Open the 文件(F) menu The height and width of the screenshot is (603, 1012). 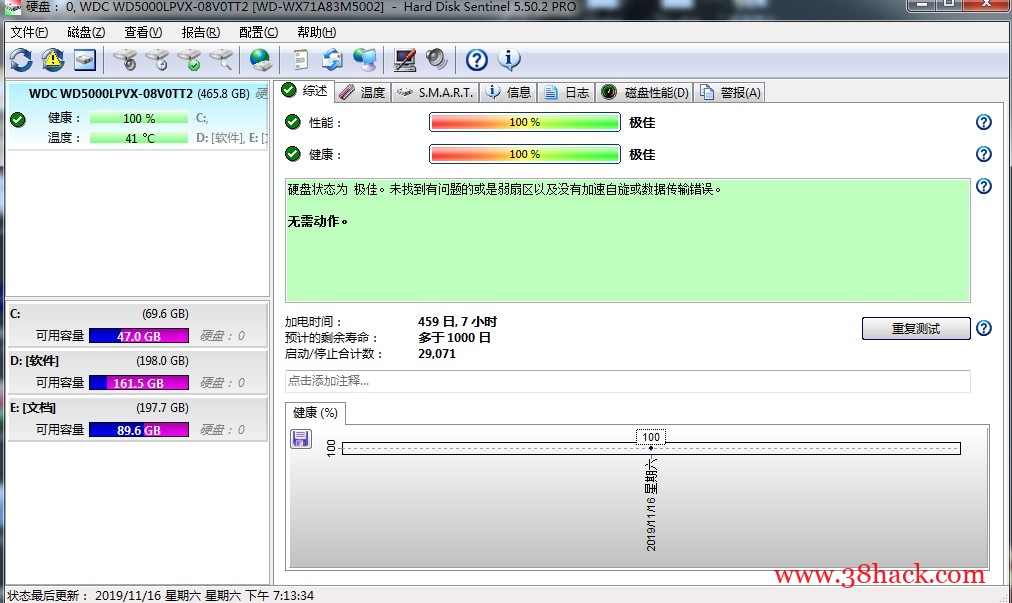click(29, 32)
